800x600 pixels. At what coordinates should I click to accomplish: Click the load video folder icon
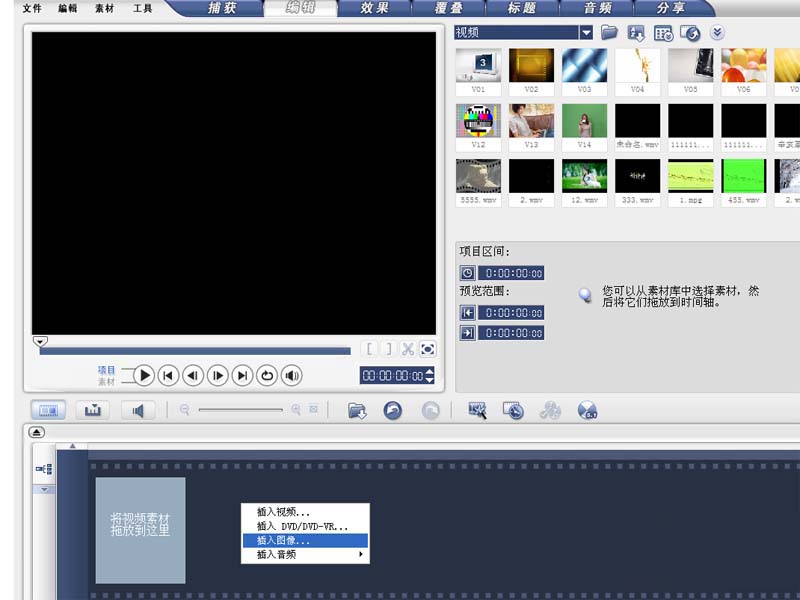(x=609, y=33)
